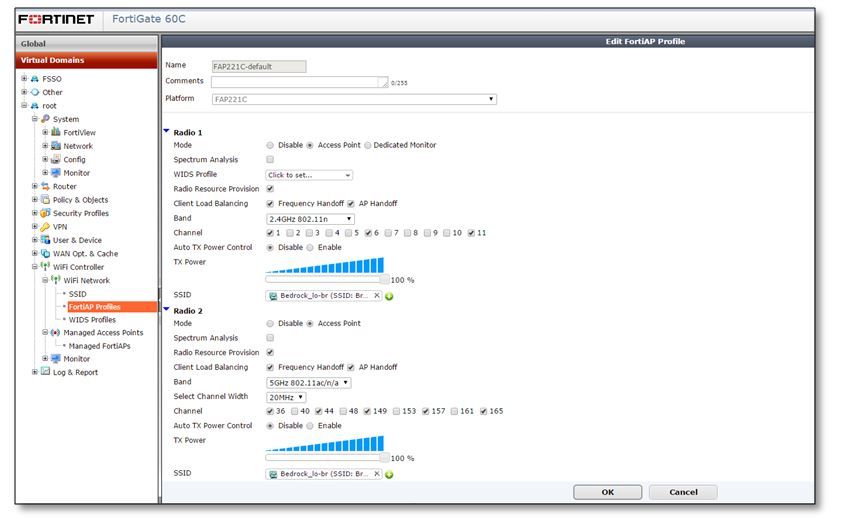The height and width of the screenshot is (523, 843).
Task: Check channel 3 for Radio 1
Action: tap(310, 233)
